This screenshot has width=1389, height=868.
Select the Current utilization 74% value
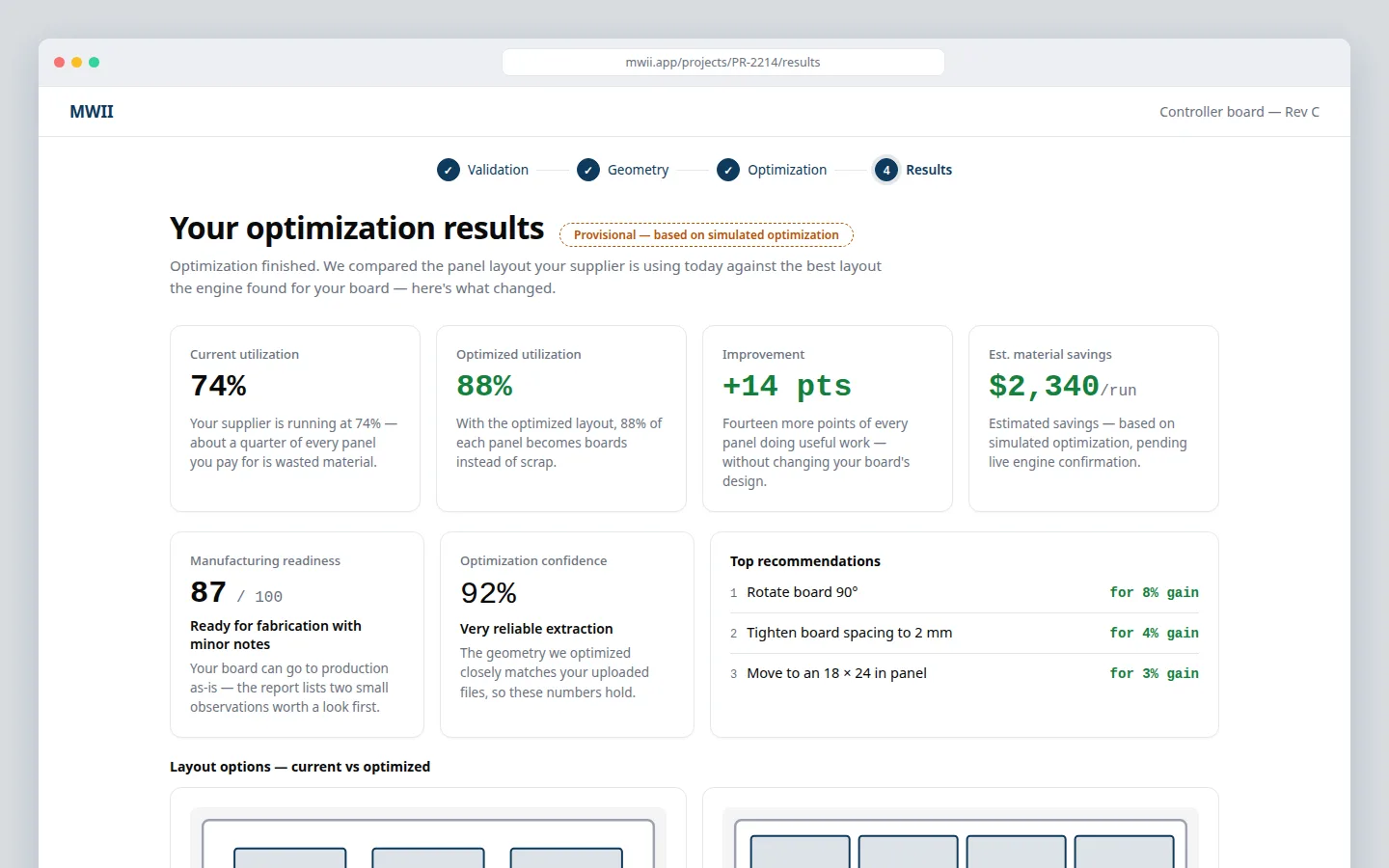[219, 386]
